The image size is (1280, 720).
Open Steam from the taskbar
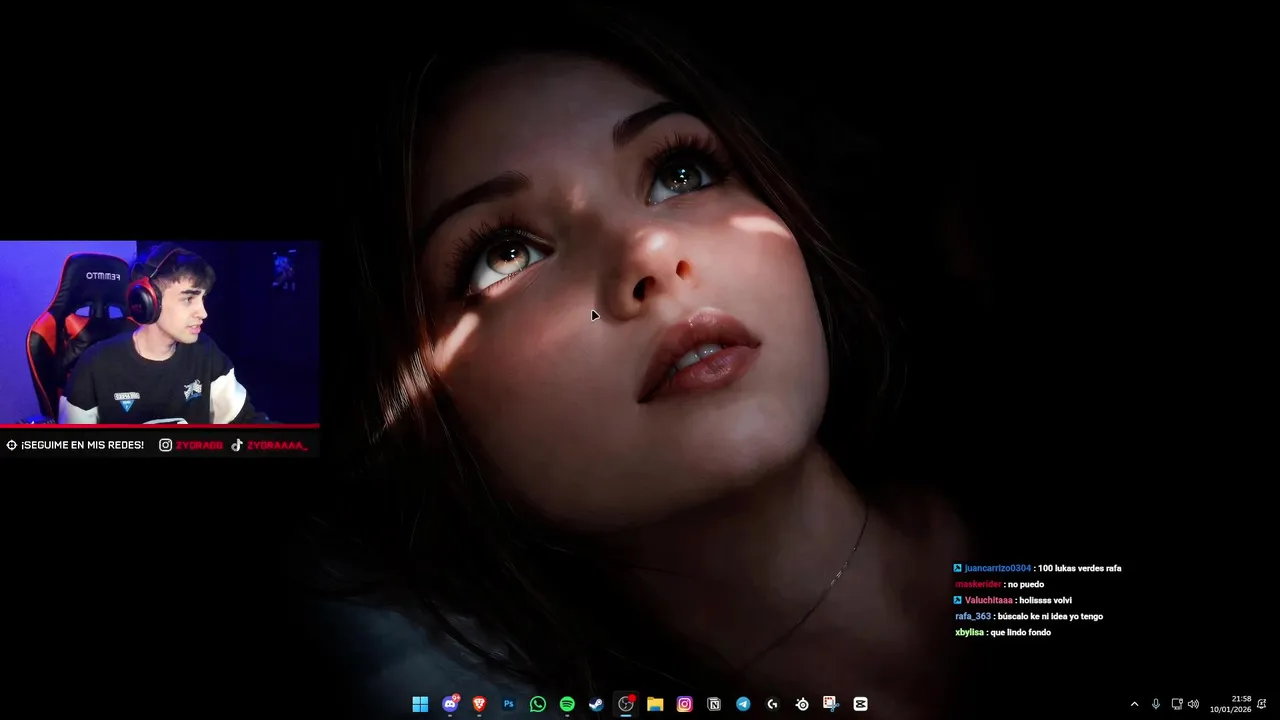(596, 704)
